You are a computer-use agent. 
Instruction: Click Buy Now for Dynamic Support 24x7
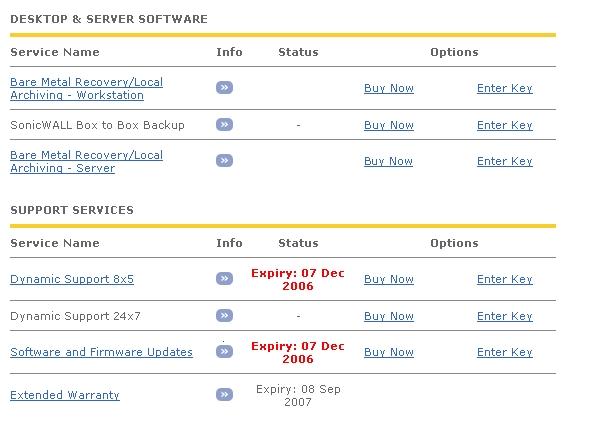click(389, 316)
